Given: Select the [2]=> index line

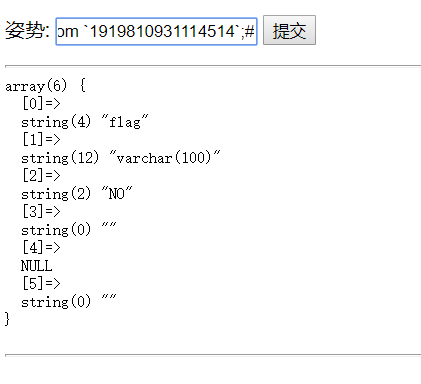Looking at the screenshot, I should point(41,176).
